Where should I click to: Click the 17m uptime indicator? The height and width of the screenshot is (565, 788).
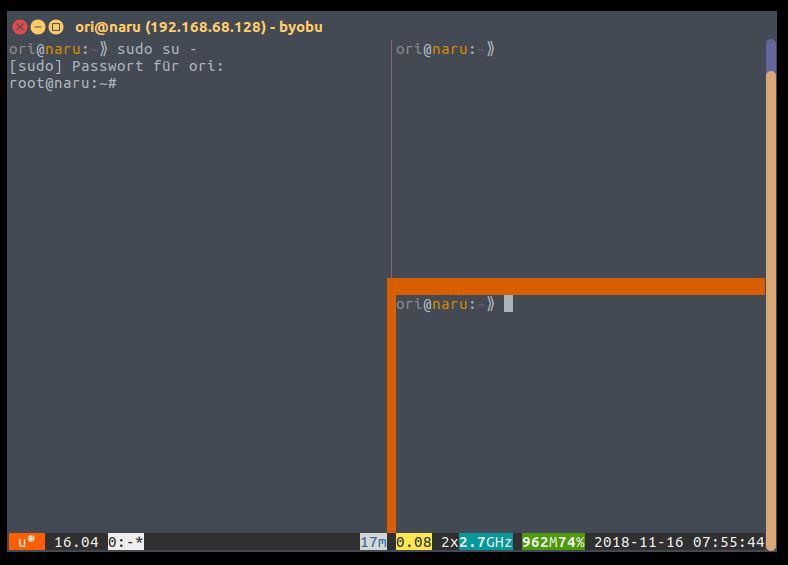(373, 542)
